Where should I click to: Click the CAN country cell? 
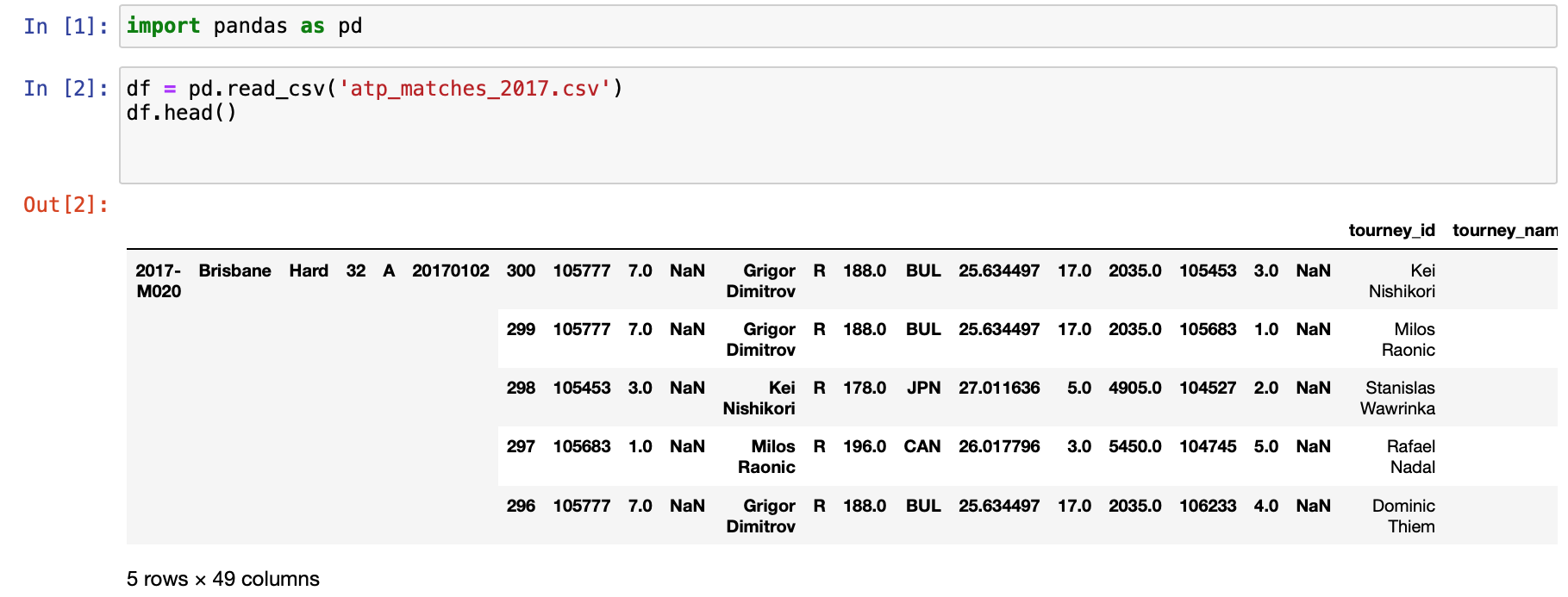(x=922, y=446)
